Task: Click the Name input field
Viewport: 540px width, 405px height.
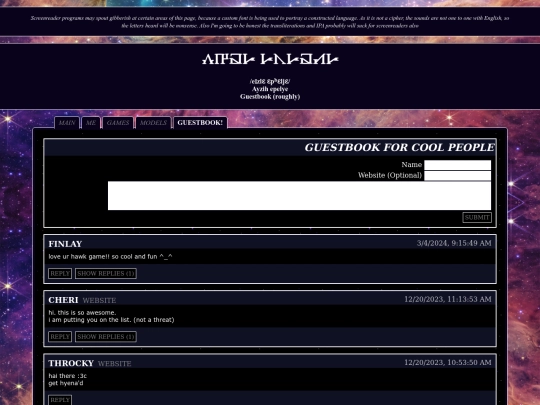Action: 457,165
